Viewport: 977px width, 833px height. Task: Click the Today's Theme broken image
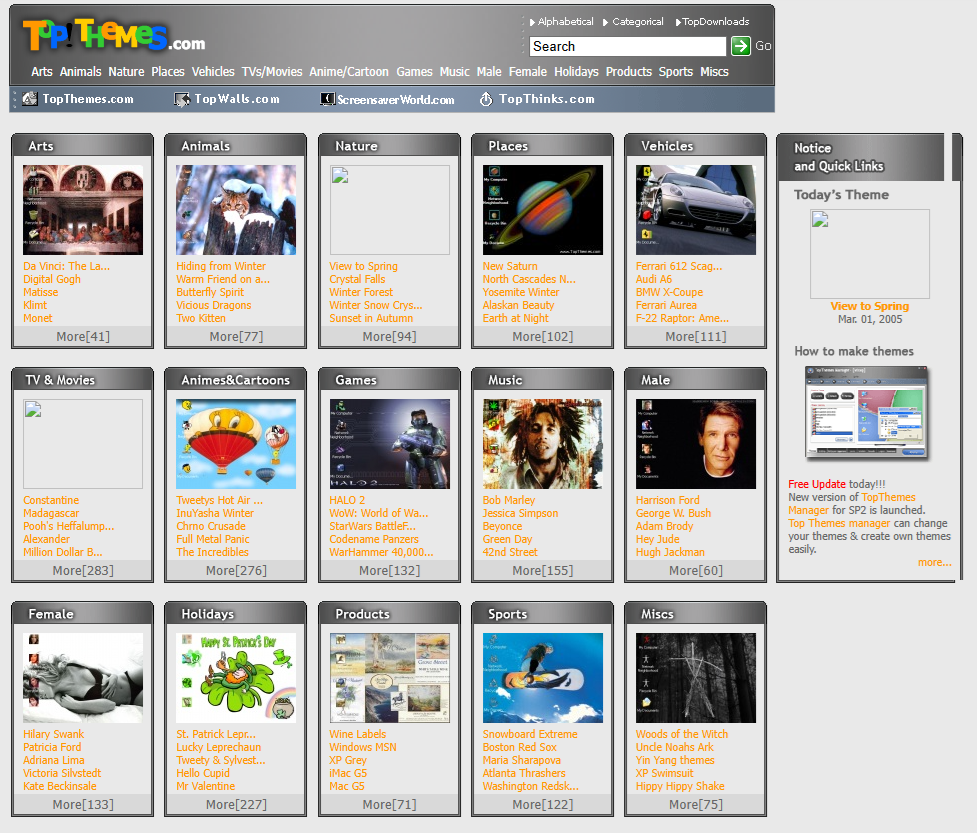(870, 254)
